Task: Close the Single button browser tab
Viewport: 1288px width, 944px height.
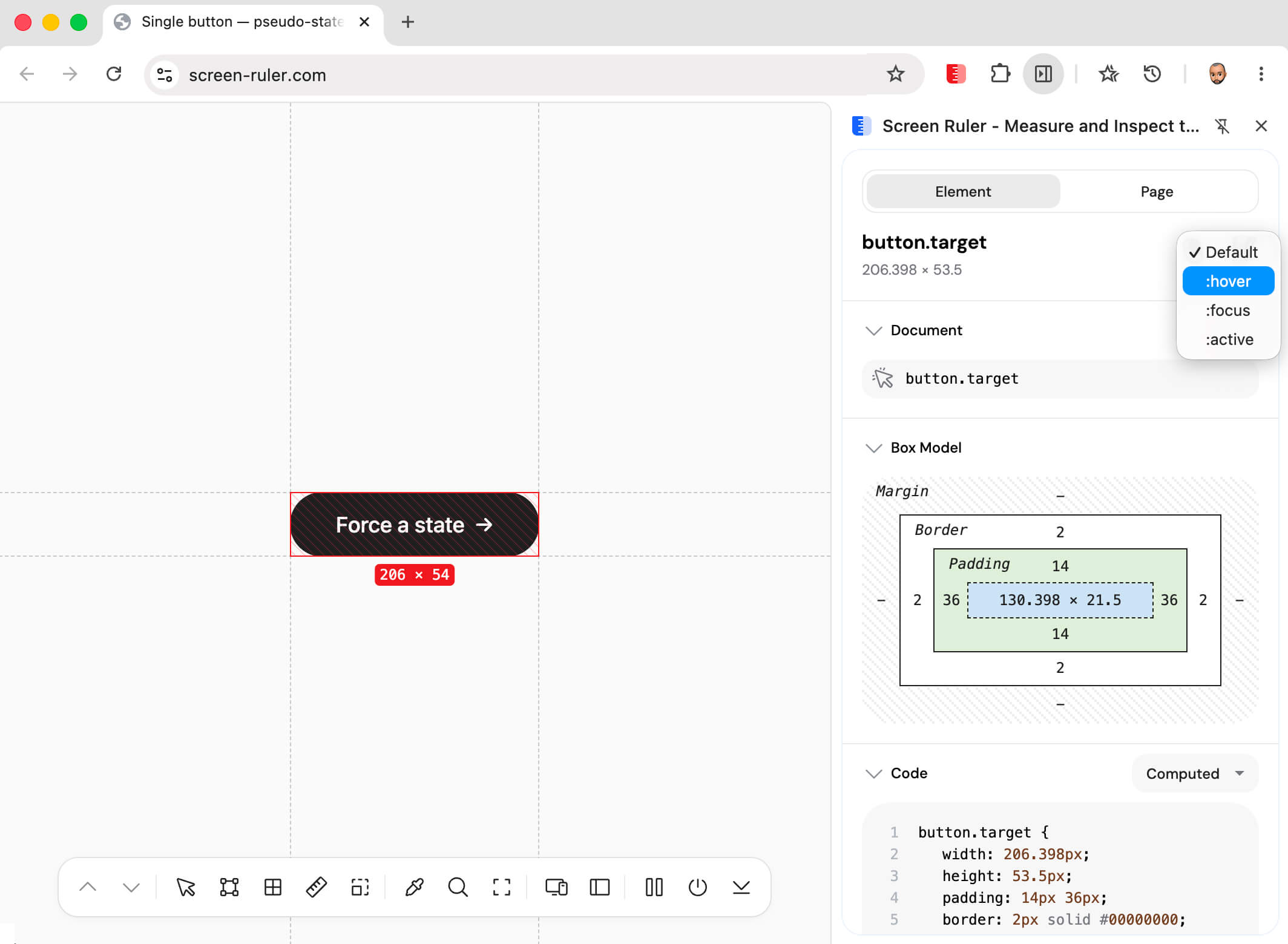Action: 364,22
